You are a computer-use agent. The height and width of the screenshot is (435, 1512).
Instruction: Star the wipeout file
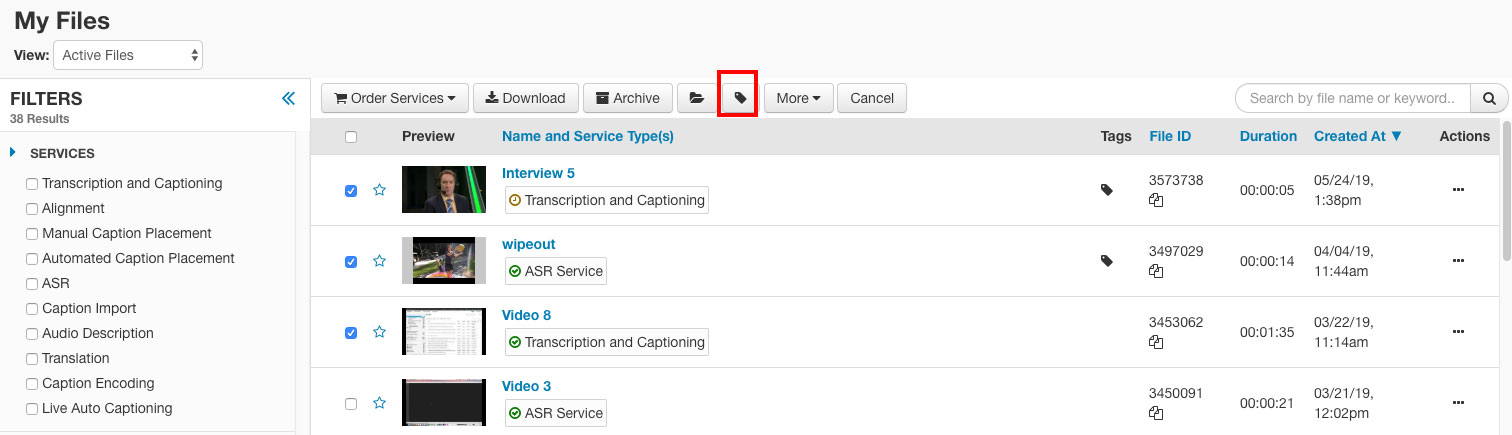coord(379,261)
